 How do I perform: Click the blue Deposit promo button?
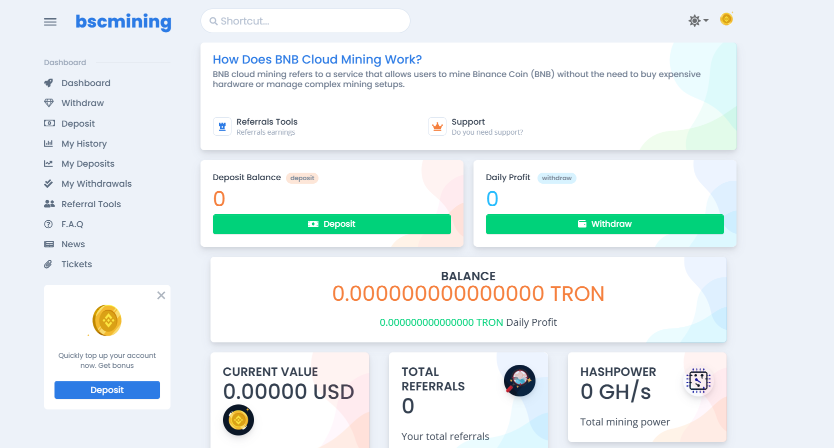[x=107, y=390]
